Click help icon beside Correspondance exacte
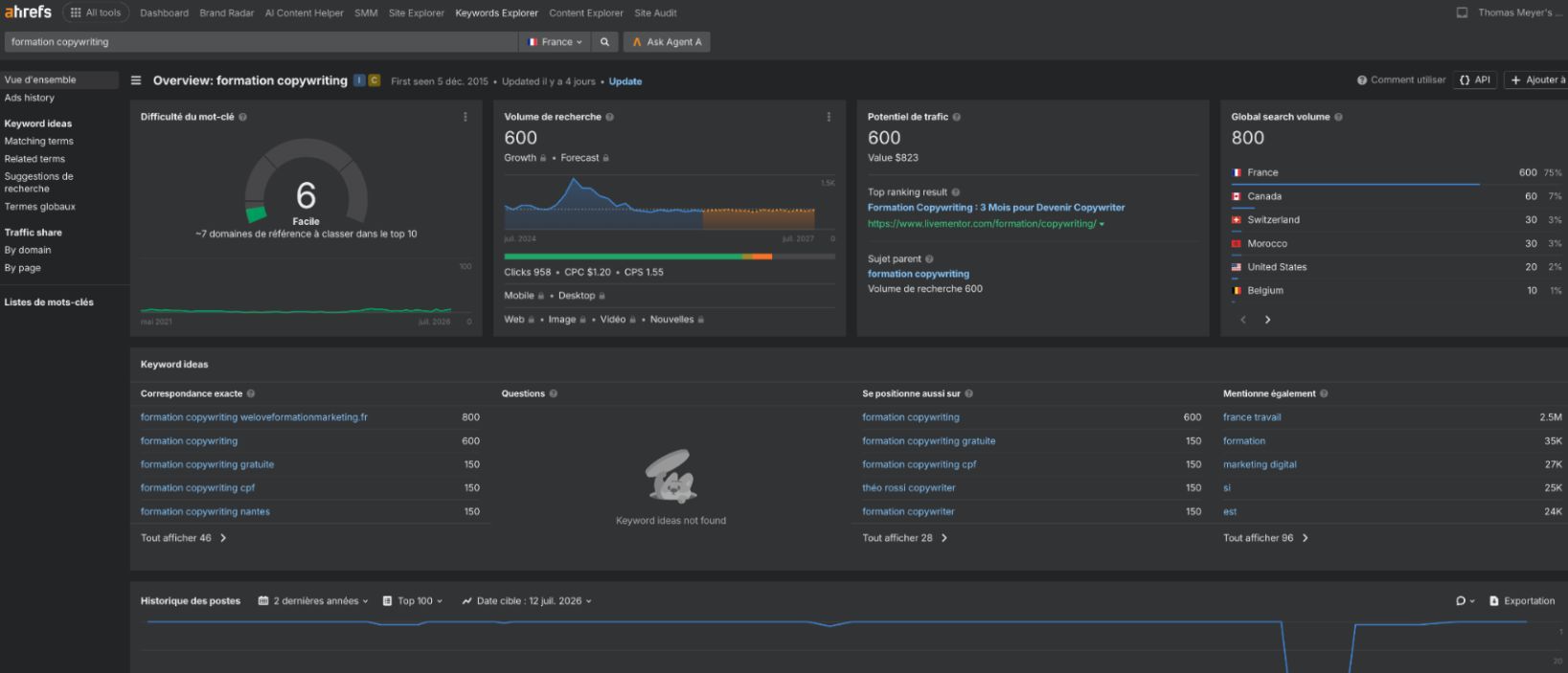This screenshot has height=673, width=1568. click(x=251, y=393)
